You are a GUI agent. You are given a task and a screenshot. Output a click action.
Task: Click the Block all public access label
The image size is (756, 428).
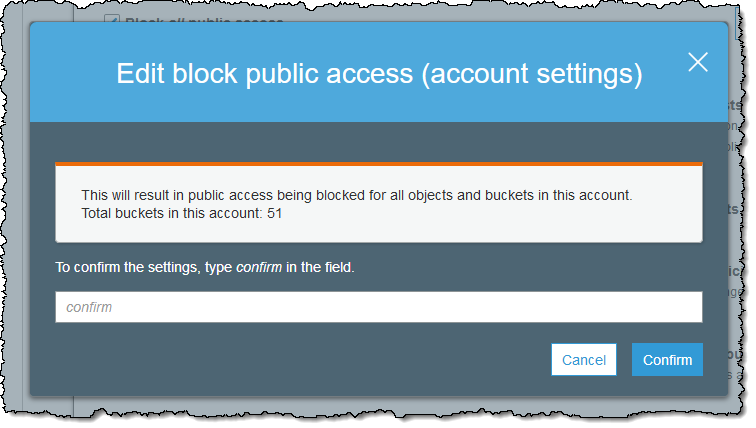200,21
